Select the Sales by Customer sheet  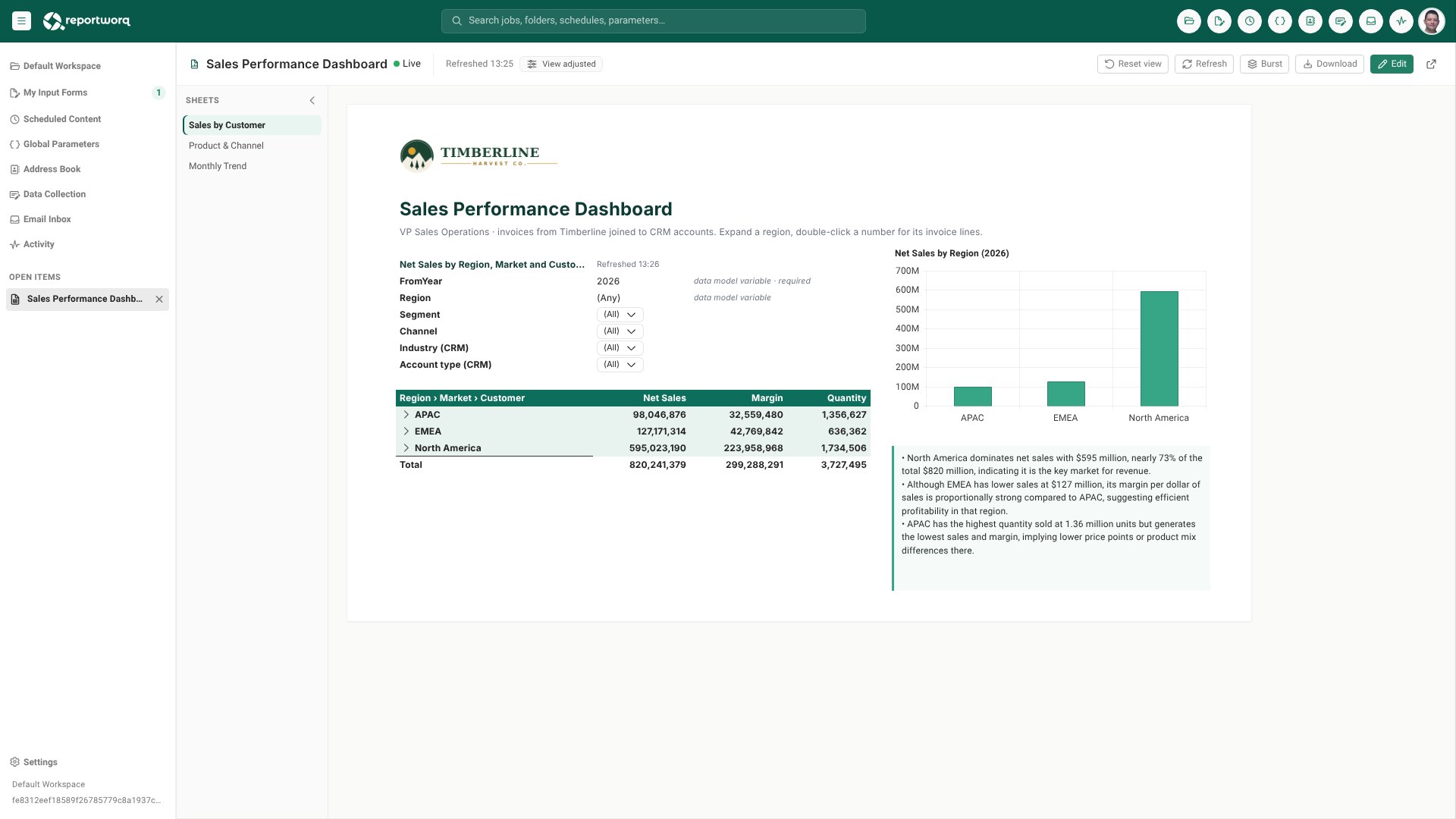click(x=252, y=125)
